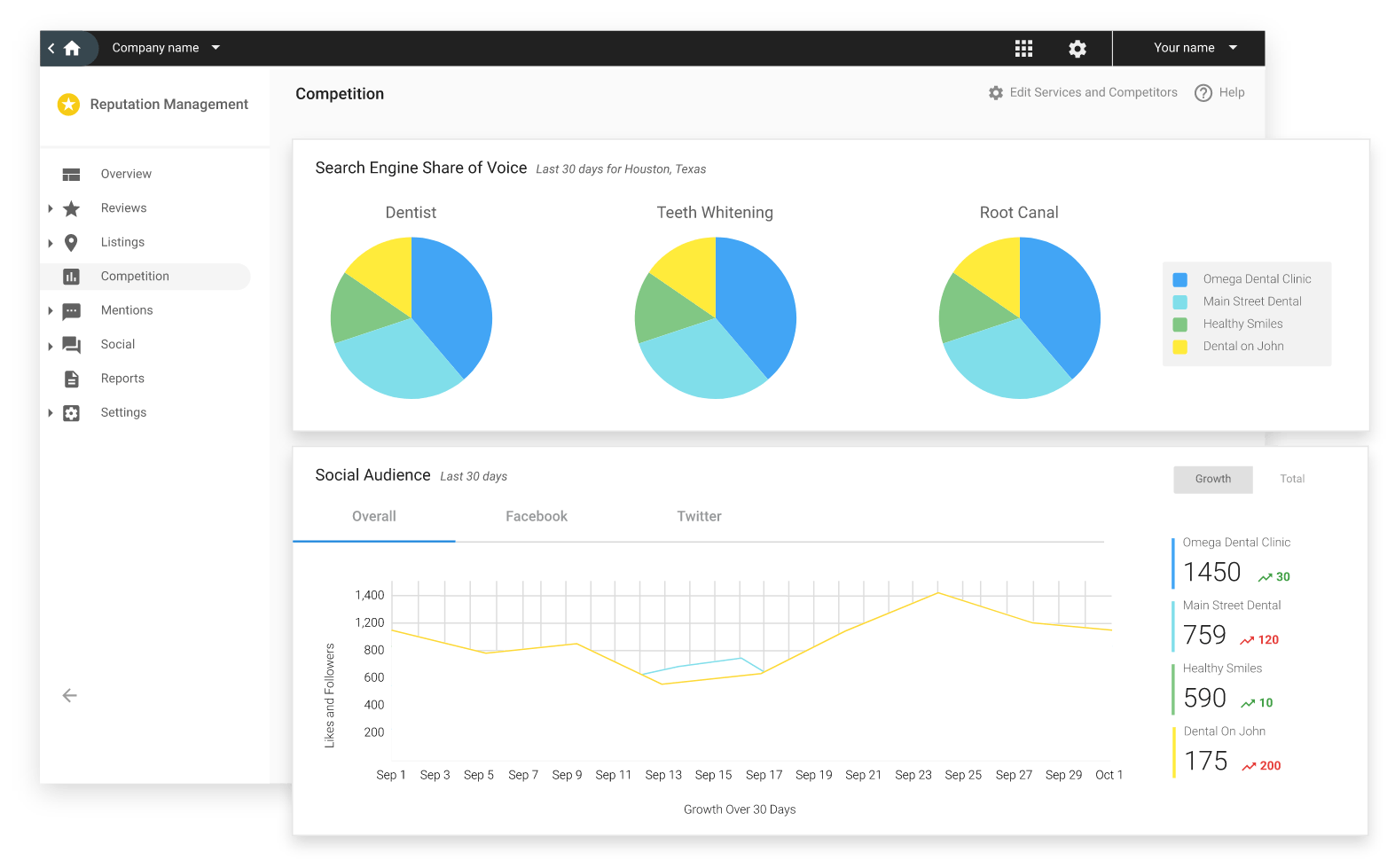Click Dental On John red trend arrow
The height and width of the screenshot is (868, 1395).
tap(1249, 766)
